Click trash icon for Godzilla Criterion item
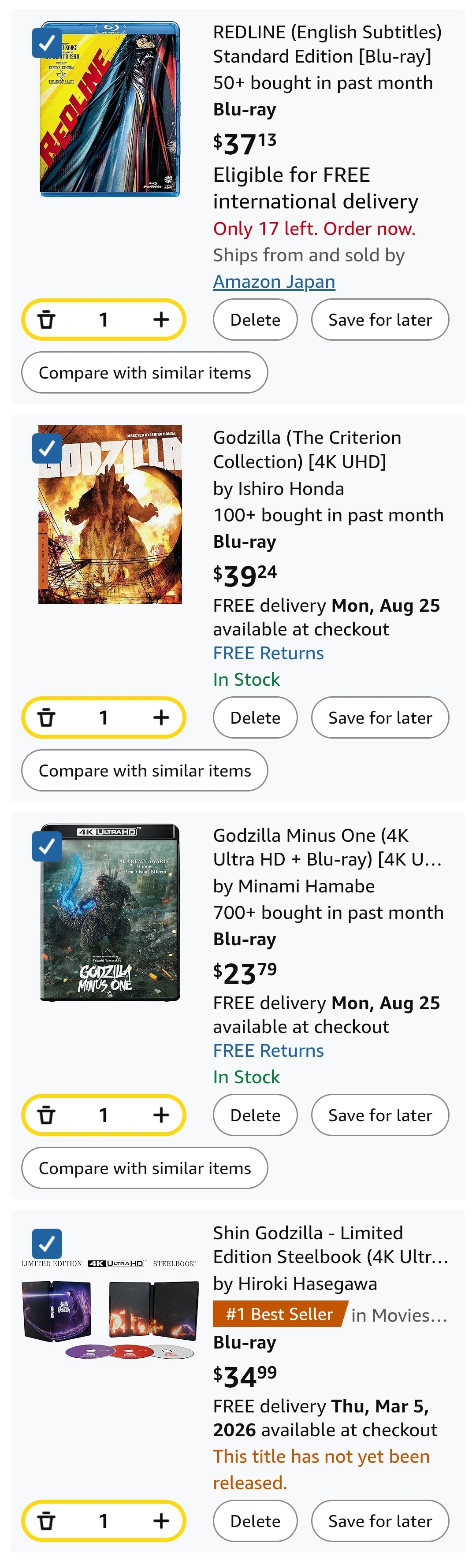The width and height of the screenshot is (476, 1568). pos(47,717)
